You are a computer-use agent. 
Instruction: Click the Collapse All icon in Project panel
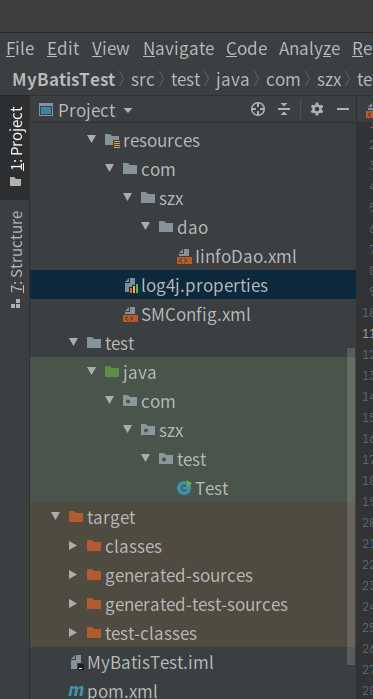pyautogui.click(x=284, y=109)
